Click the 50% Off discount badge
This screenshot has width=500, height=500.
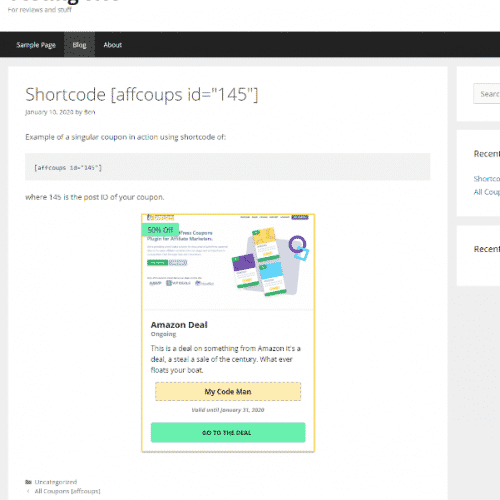(x=160, y=230)
